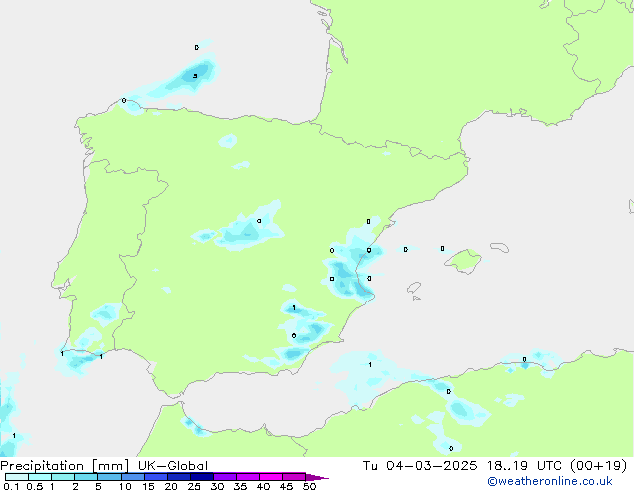The width and height of the screenshot is (634, 490).
Task: Click the legend label '25'
Action: pos(194,486)
